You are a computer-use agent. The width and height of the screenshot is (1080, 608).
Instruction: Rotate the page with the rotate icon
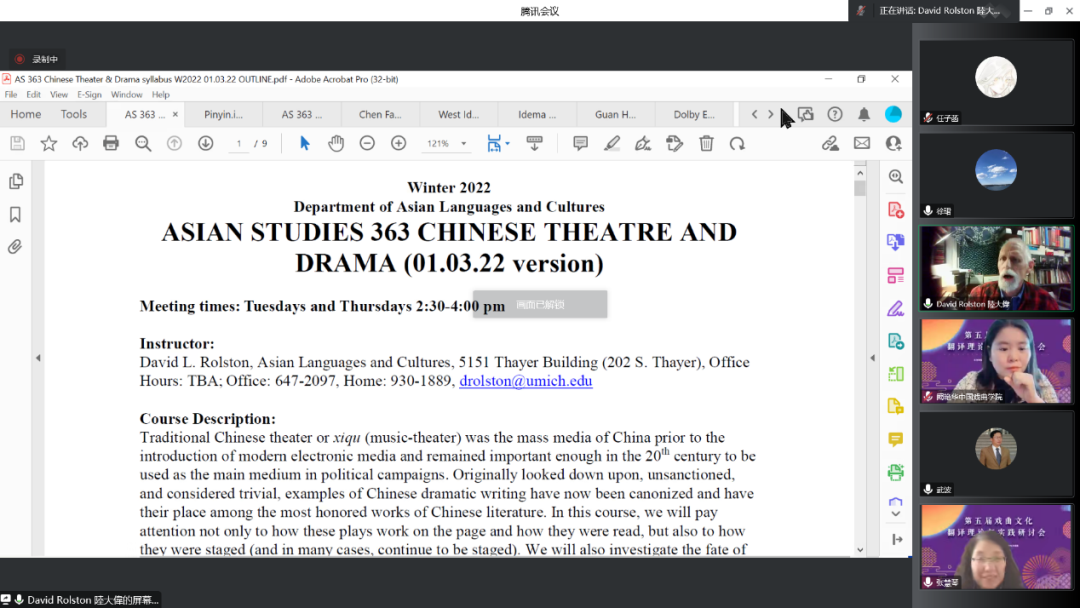(x=737, y=143)
